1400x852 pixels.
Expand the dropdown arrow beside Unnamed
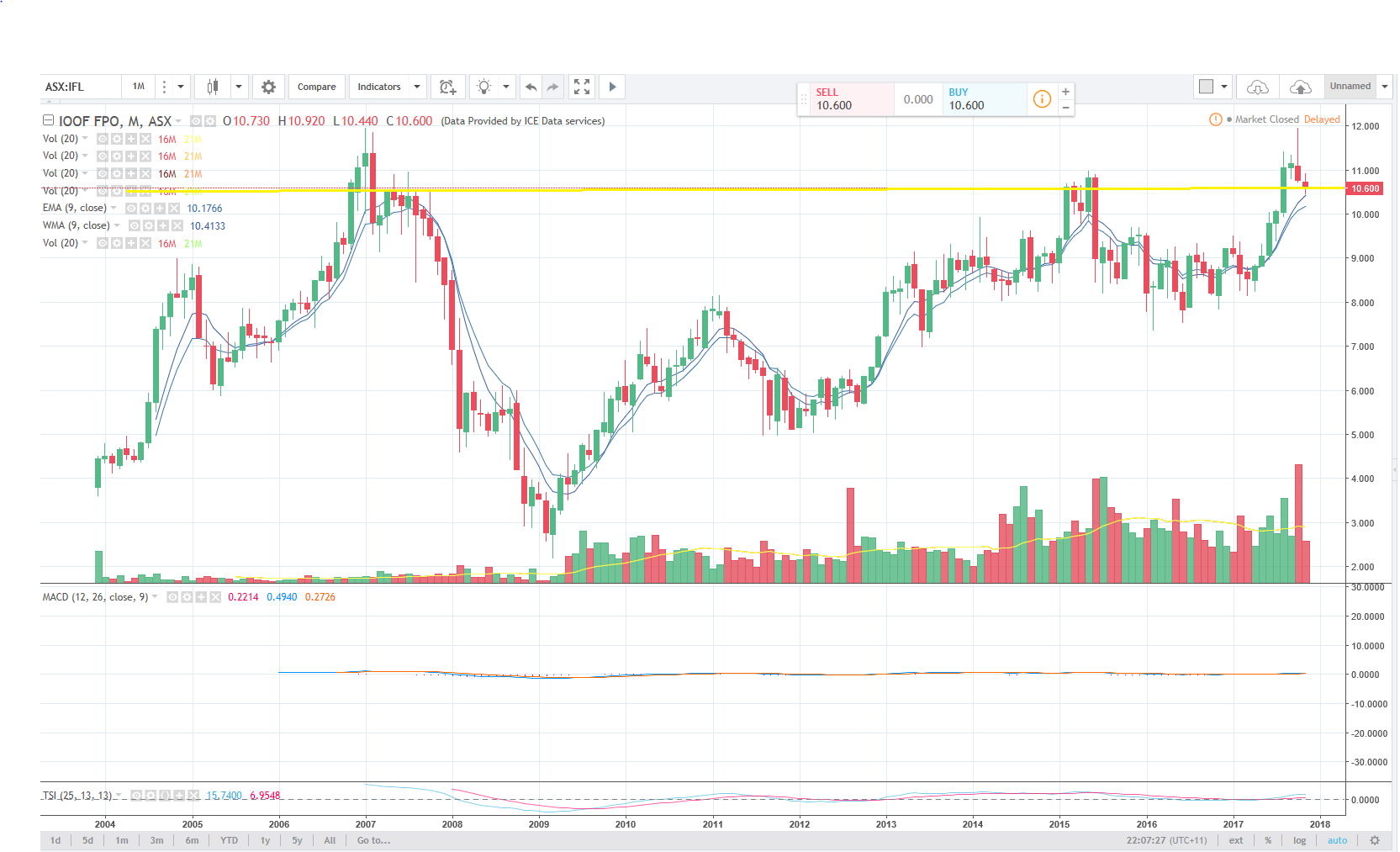(1385, 87)
